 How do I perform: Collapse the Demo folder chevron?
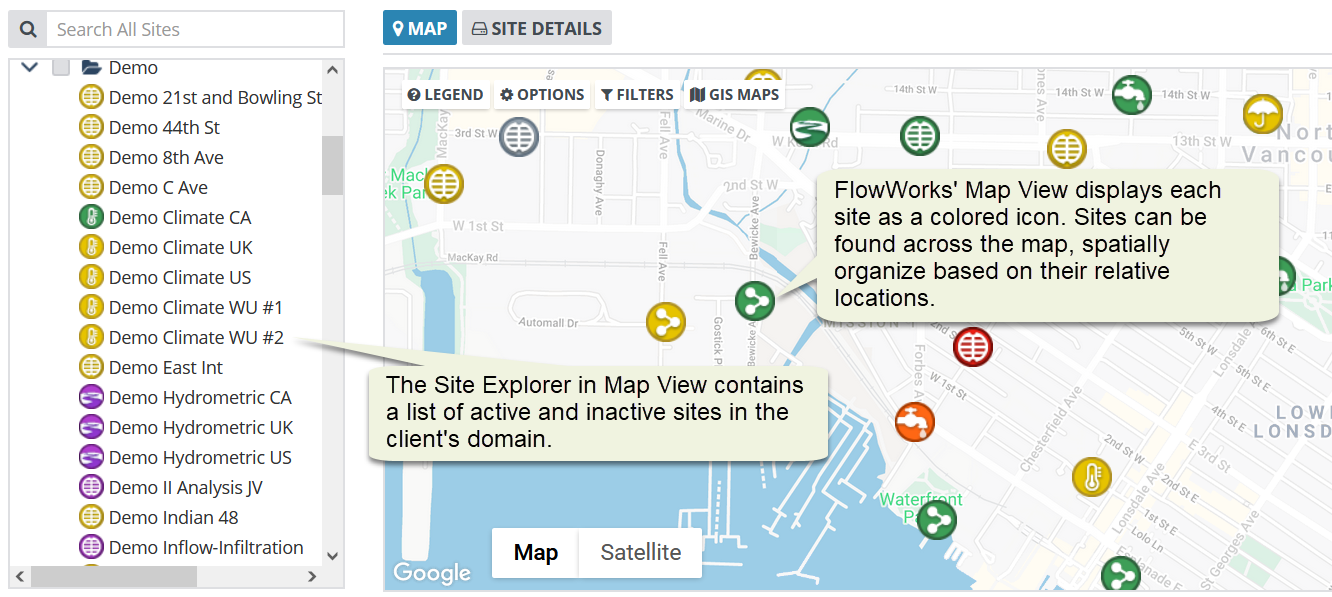[x=29, y=67]
